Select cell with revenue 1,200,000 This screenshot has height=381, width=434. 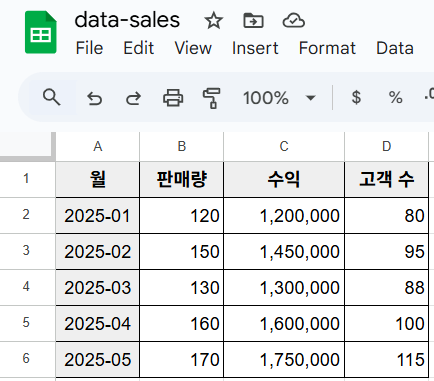coord(284,215)
